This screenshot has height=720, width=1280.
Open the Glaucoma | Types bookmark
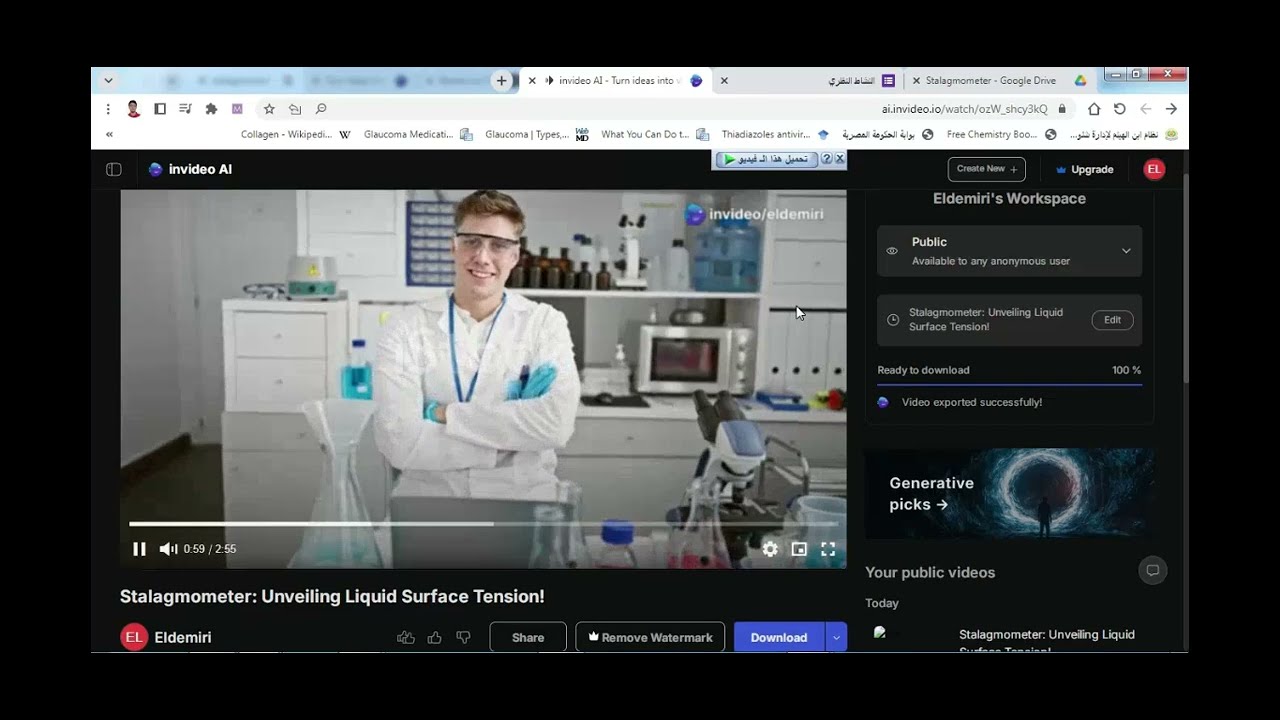pos(536,134)
